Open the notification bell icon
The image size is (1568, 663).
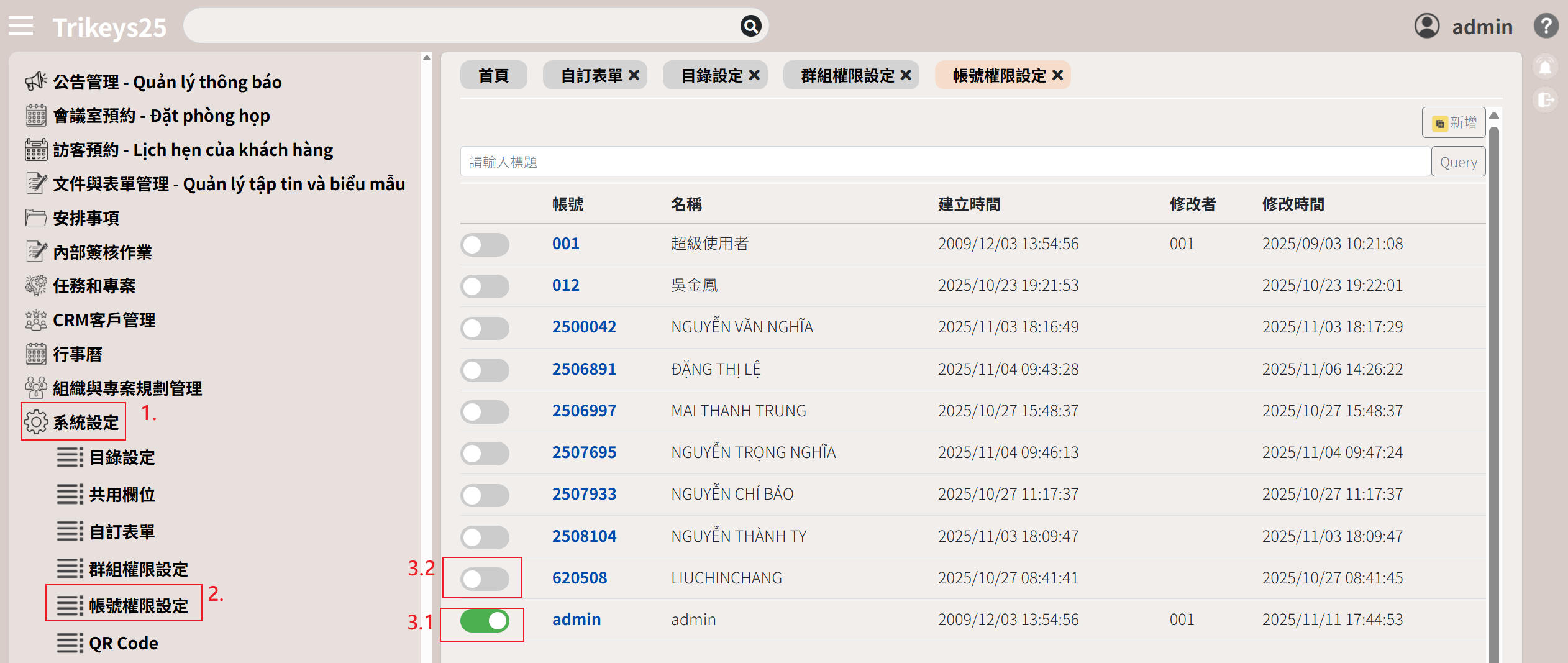1545,67
